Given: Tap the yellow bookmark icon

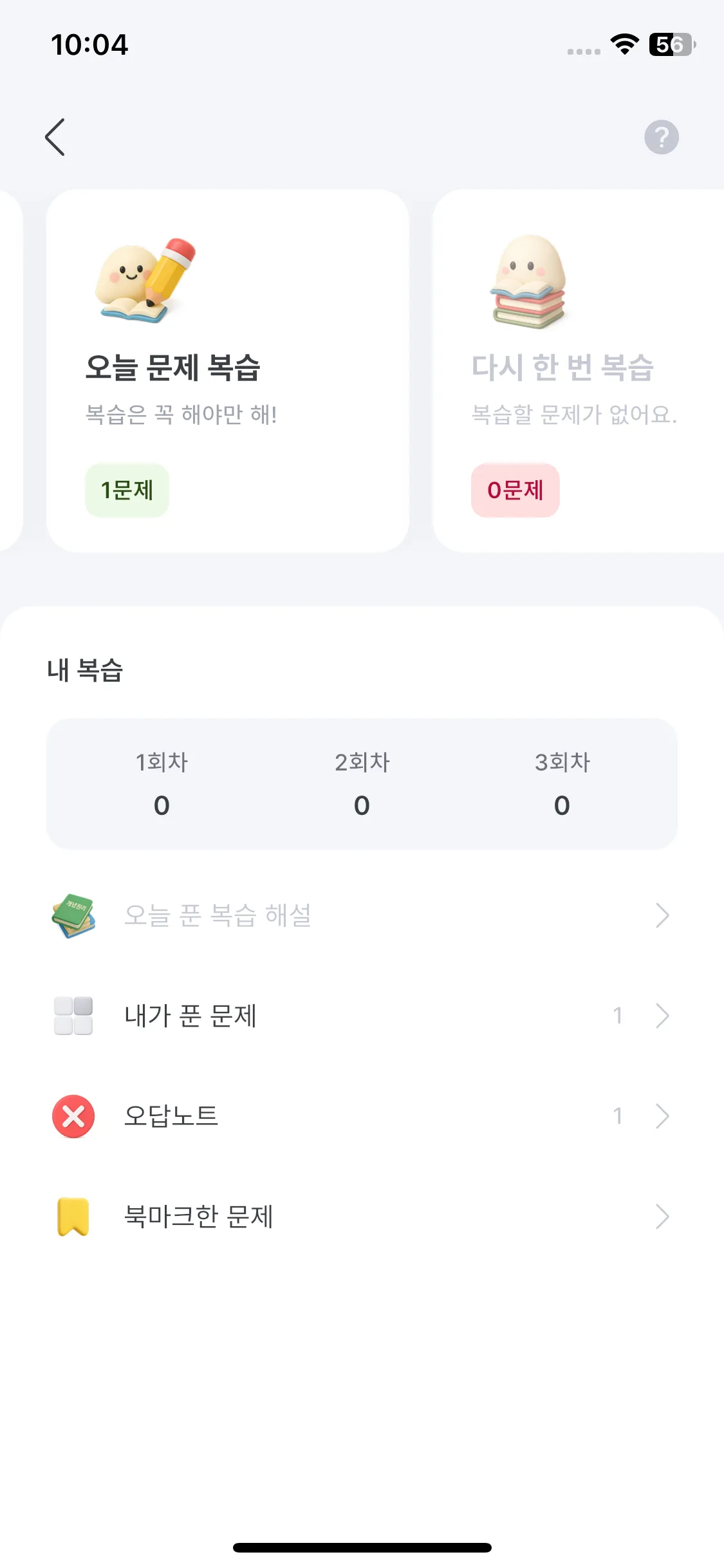Looking at the screenshot, I should point(73,1217).
